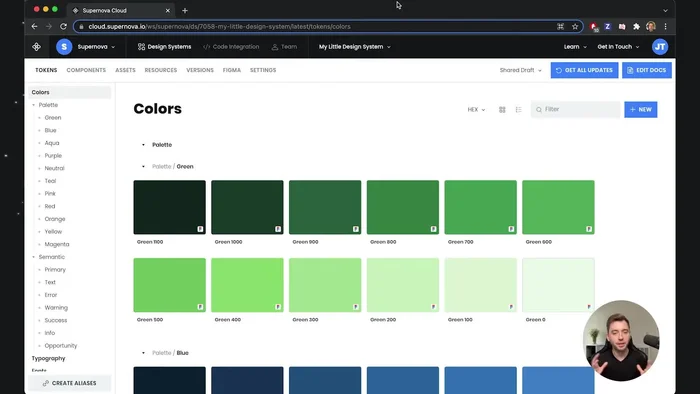Collapse the Semantic group in the sidebar
Screen dimensions: 700x394
coord(33,257)
